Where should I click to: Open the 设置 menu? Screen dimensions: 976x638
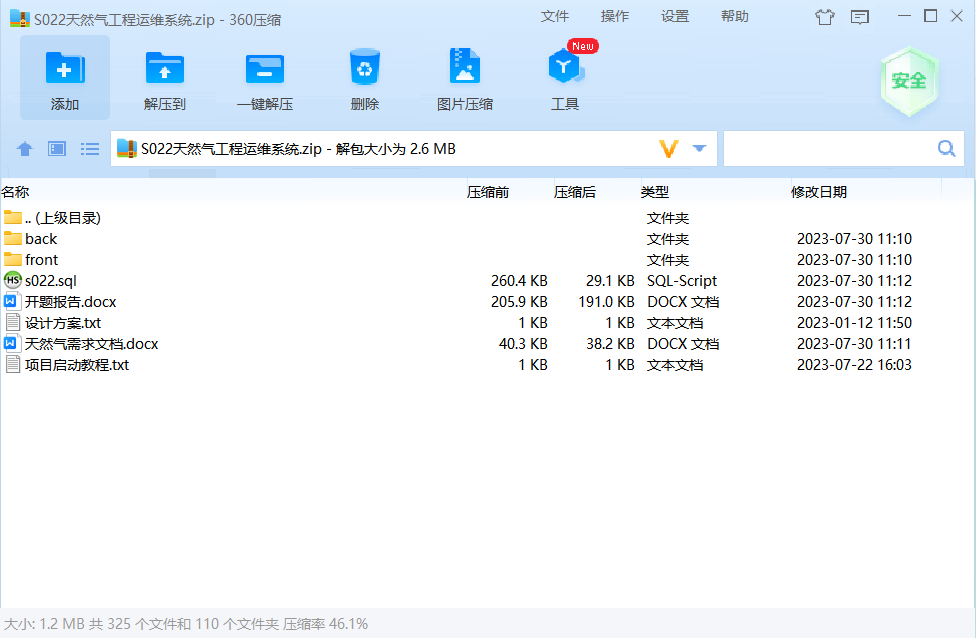(x=675, y=17)
